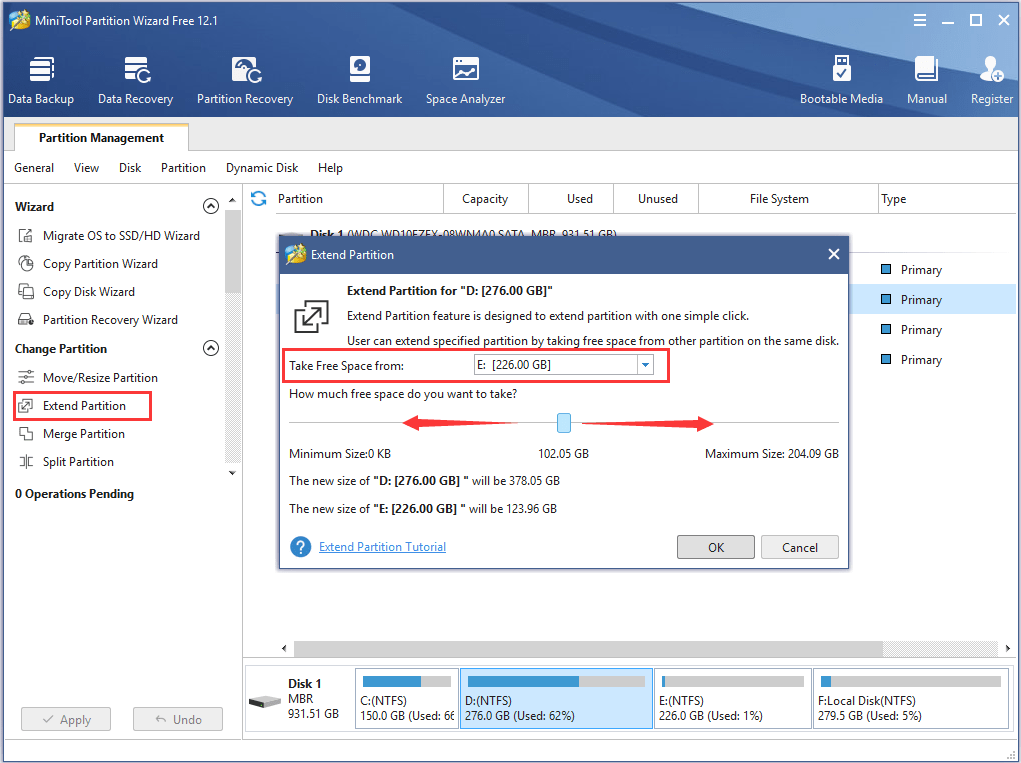Close the Extend Partition dialog
Screen dimensions: 1021x763
pos(833,255)
